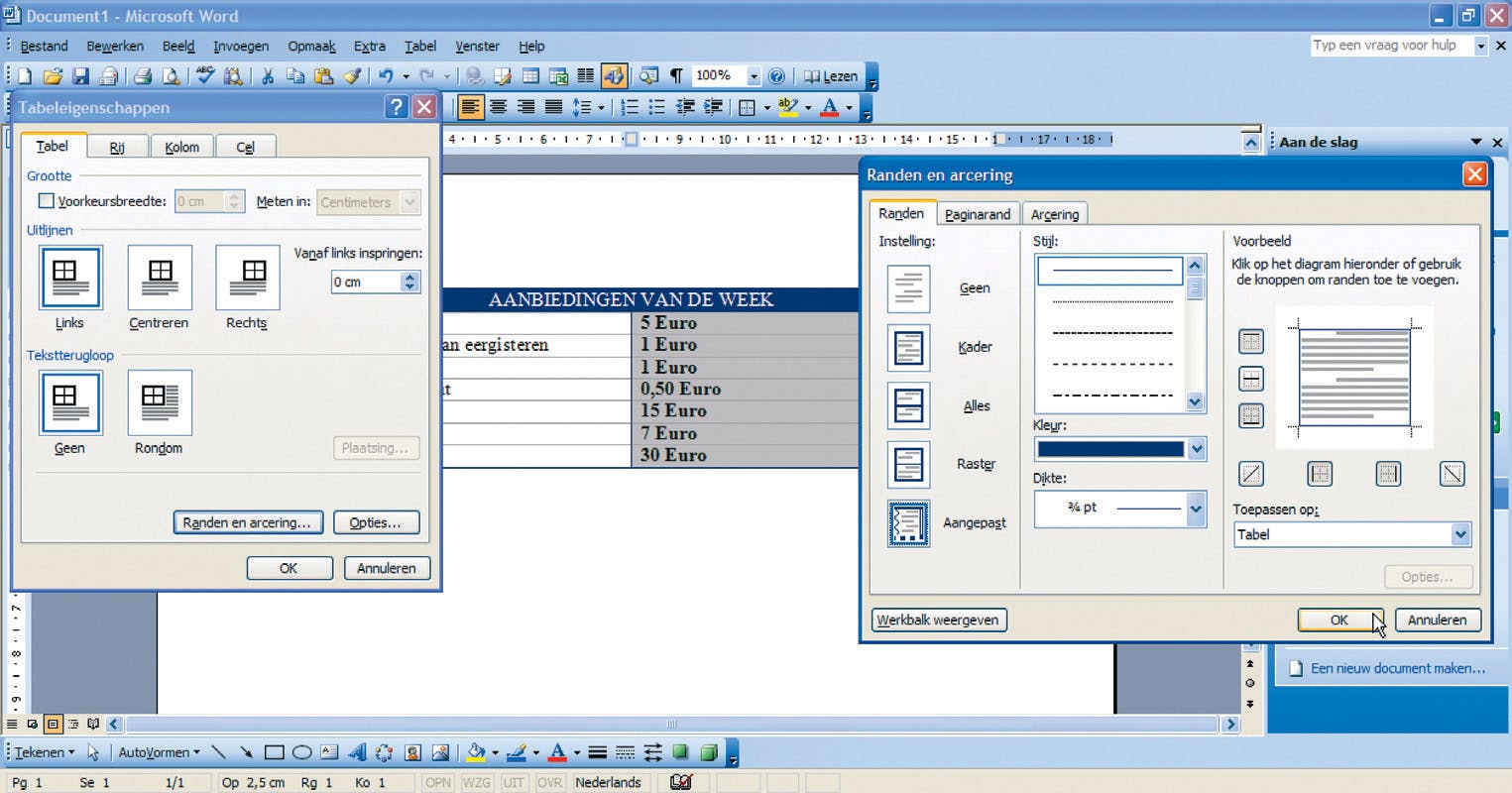1512x793 pixels.
Task: Open the Invoegen menu
Action: [x=241, y=46]
